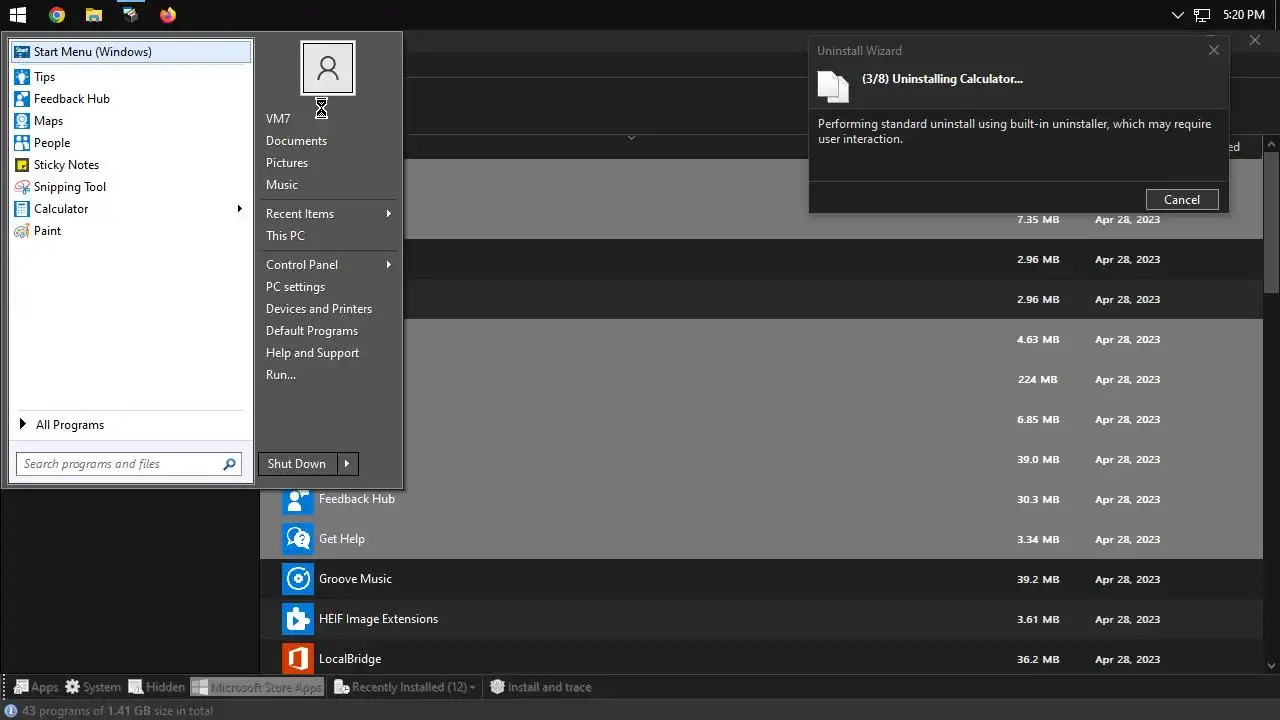Open Start Menu (Windows) entry
Image resolution: width=1280 pixels, height=720 pixels.
(x=131, y=52)
